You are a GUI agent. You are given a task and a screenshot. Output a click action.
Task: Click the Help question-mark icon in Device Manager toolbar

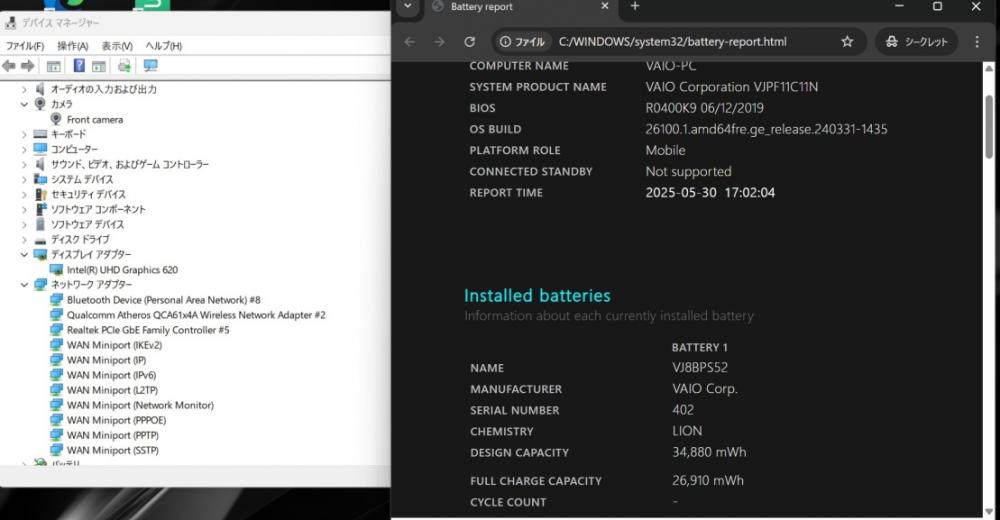coord(79,65)
